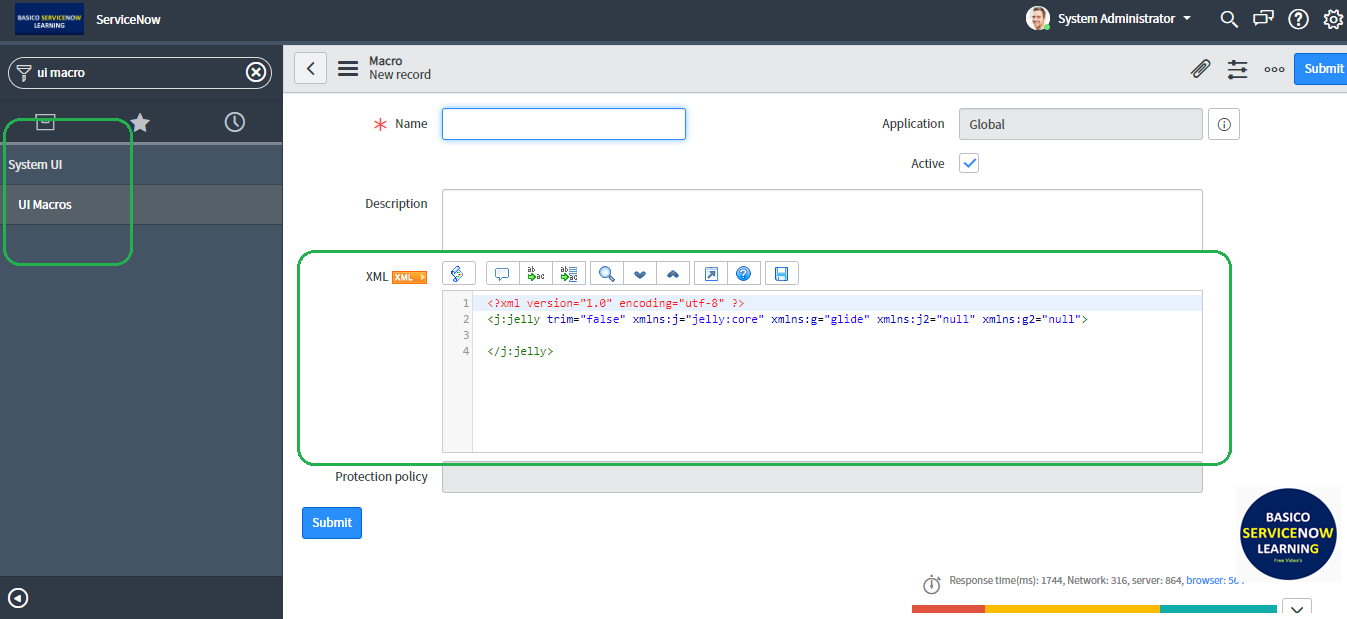Focus the navigator filter search box
This screenshot has width=1347, height=619.
(x=140, y=72)
